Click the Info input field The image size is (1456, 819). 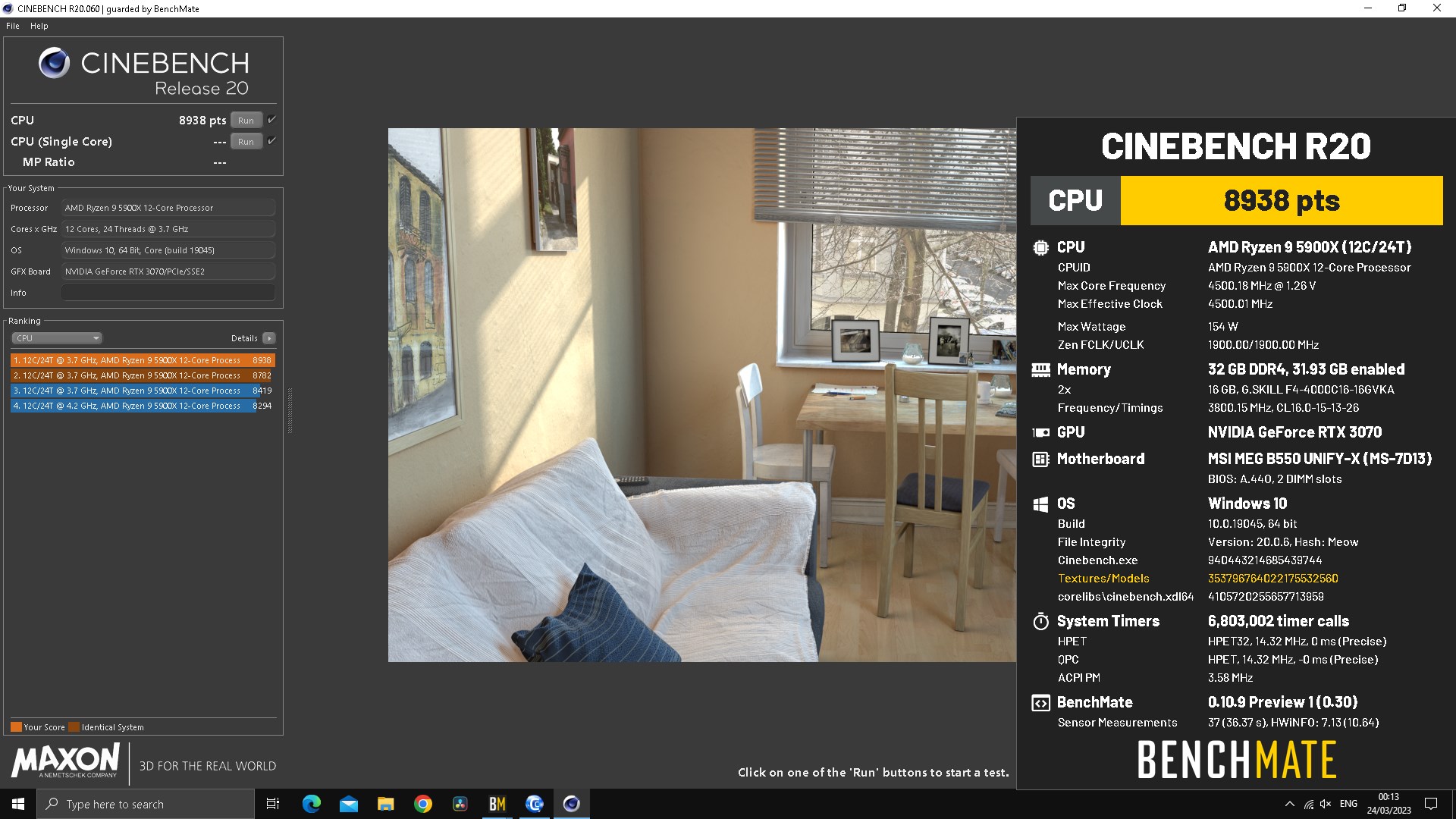click(x=168, y=293)
